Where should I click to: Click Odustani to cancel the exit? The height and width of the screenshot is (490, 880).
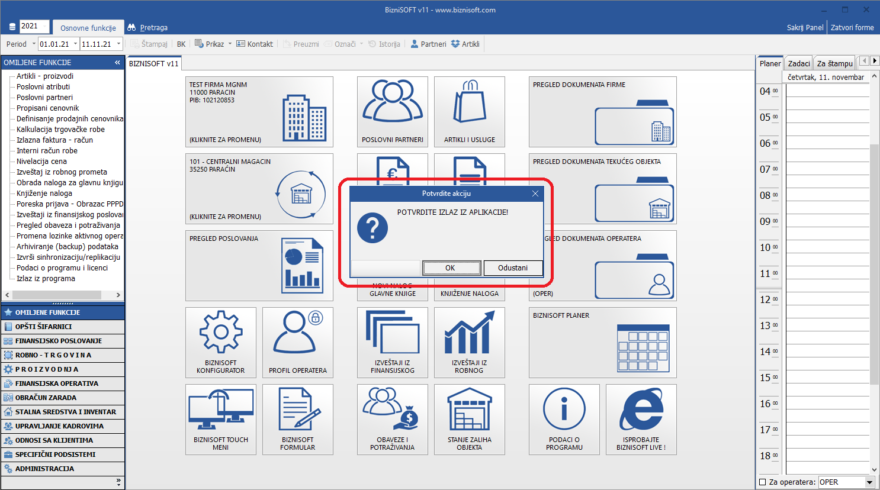click(513, 267)
